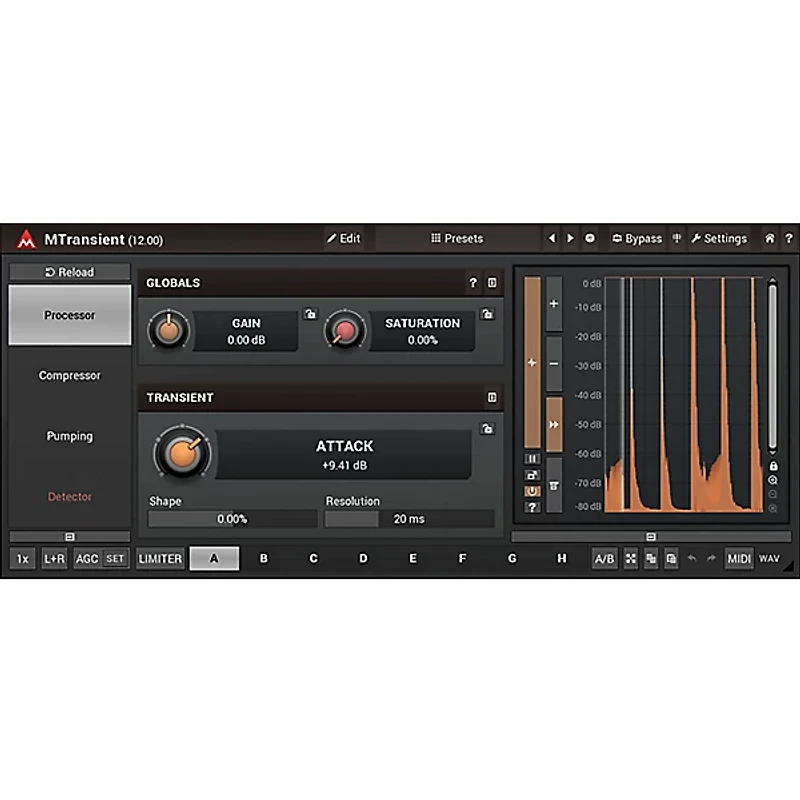Expand the Transient panel detach icon
The width and height of the screenshot is (800, 800).
[x=492, y=397]
